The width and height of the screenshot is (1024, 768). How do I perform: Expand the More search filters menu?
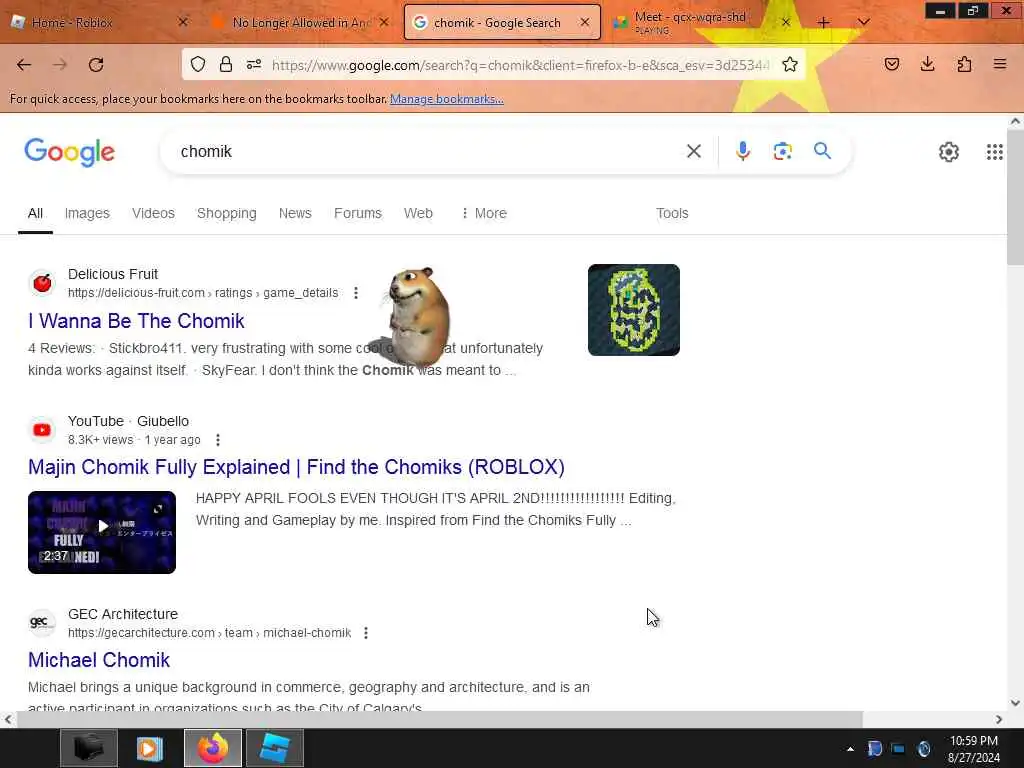coord(483,214)
